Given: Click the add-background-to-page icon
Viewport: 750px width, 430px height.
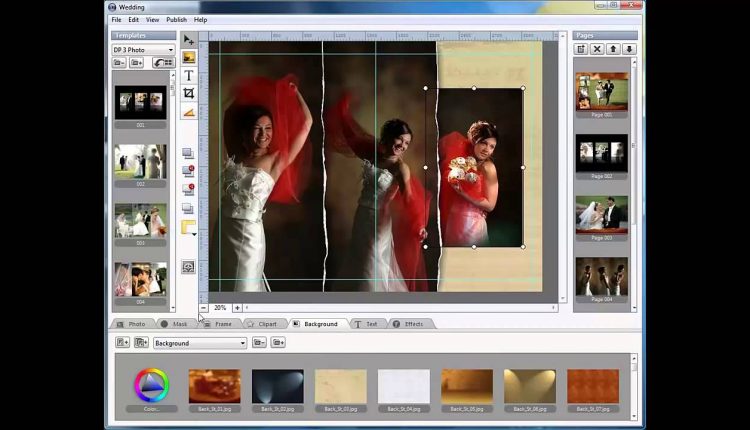Looking at the screenshot, I should [122, 342].
